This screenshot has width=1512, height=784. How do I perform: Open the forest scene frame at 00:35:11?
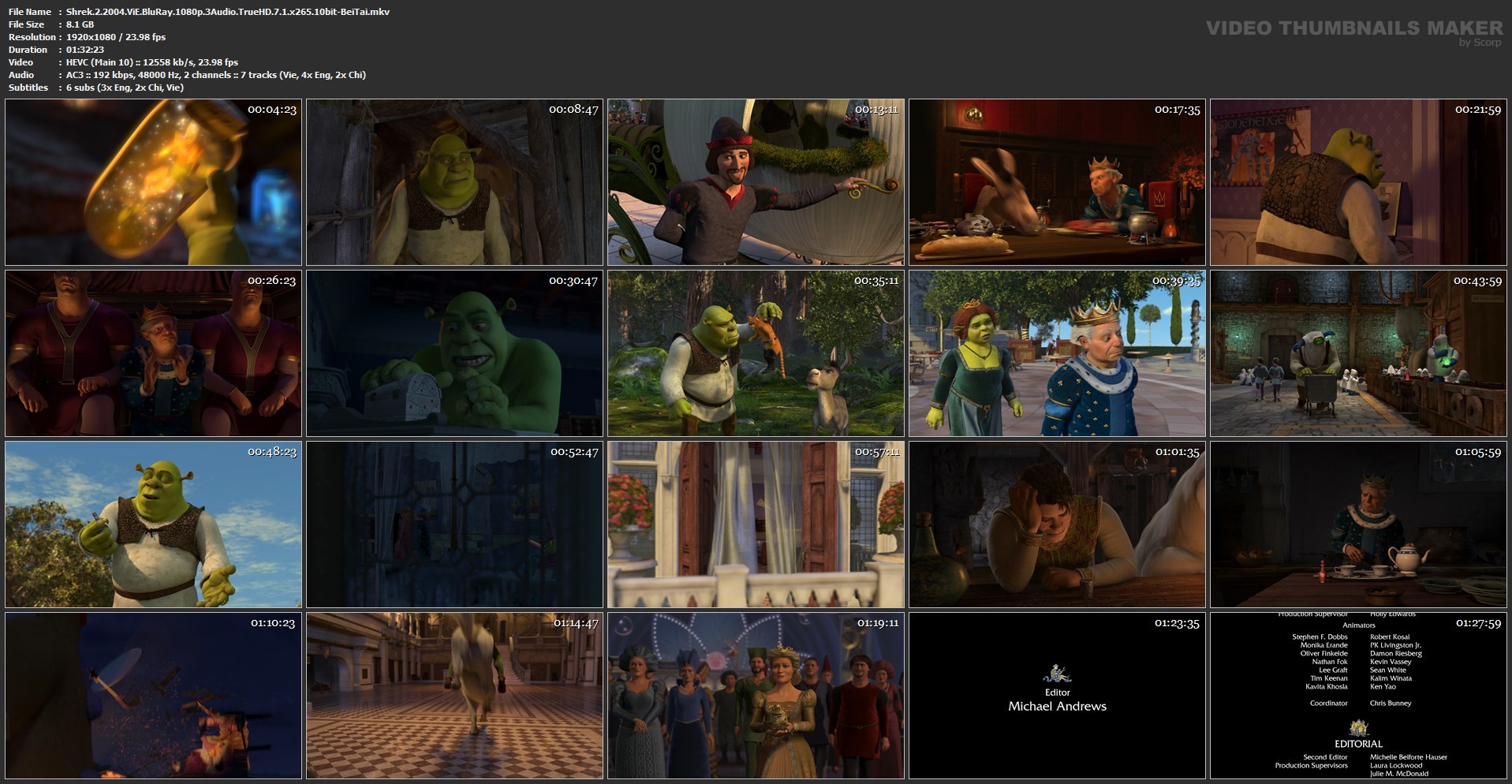[x=756, y=353]
